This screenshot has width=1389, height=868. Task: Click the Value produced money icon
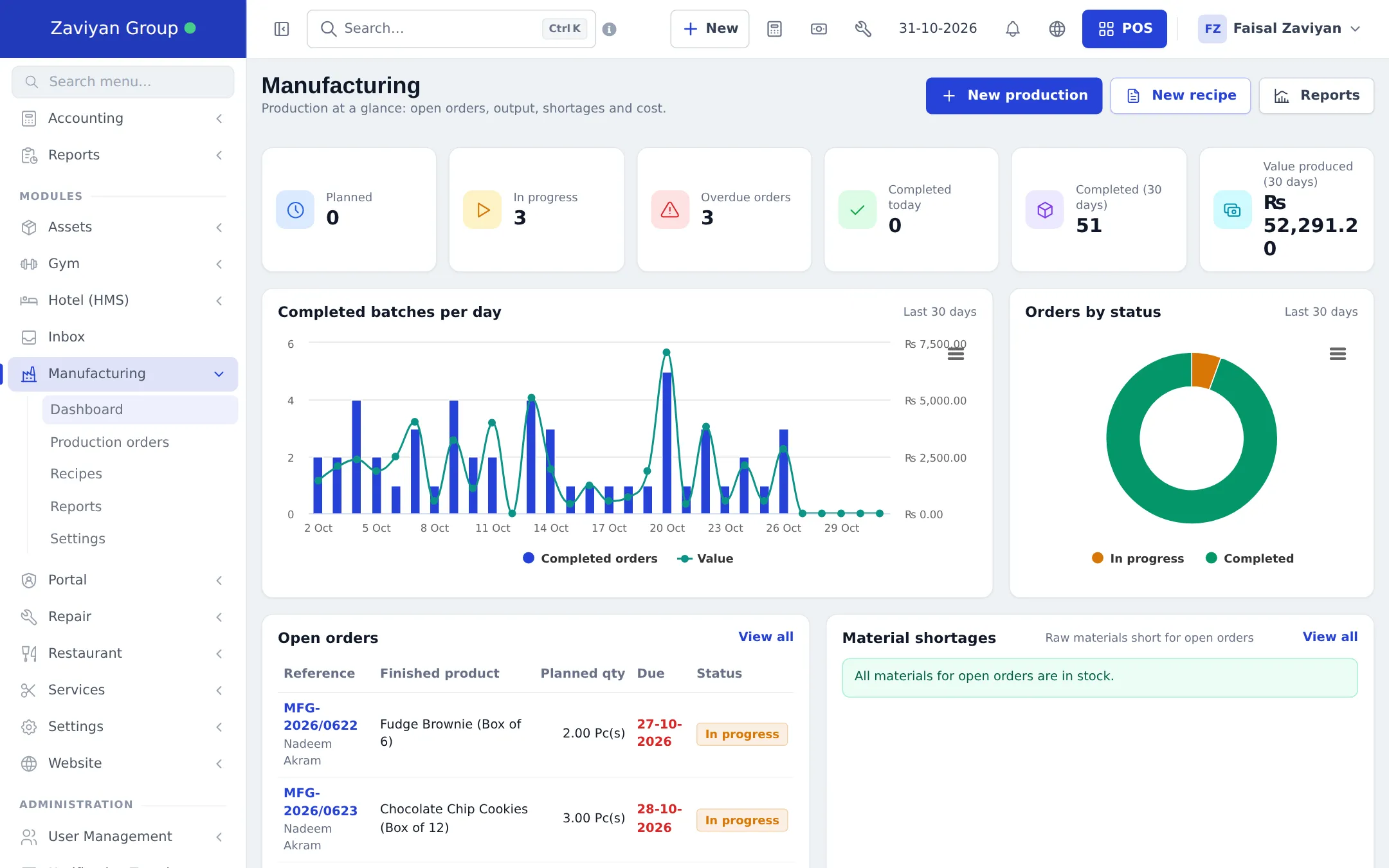(x=1232, y=210)
